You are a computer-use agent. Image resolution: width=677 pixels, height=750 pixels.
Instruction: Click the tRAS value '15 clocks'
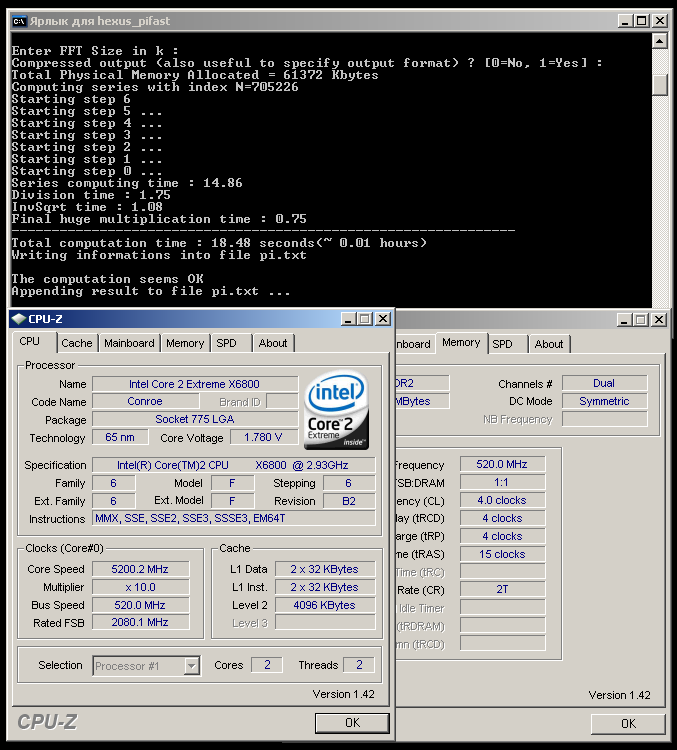502,554
